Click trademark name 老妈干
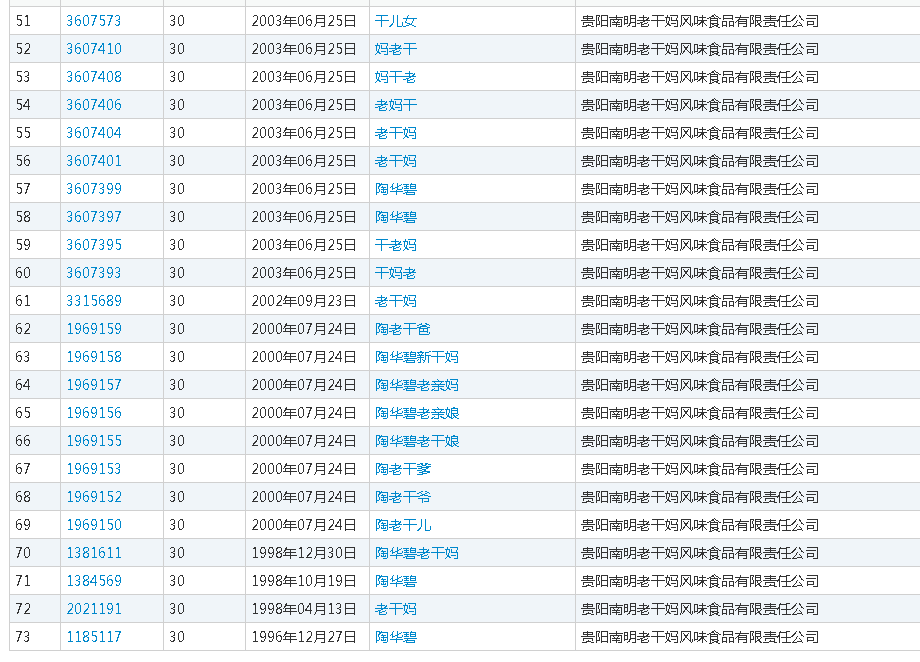 pyautogui.click(x=396, y=105)
